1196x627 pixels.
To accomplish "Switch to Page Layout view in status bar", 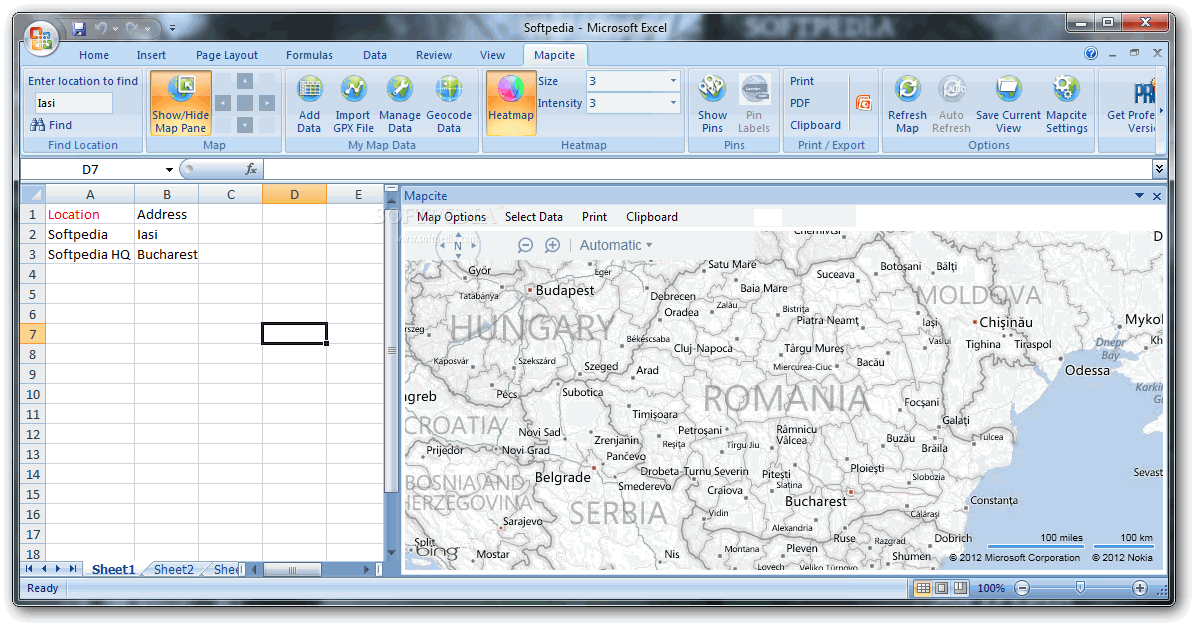I will click(941, 588).
